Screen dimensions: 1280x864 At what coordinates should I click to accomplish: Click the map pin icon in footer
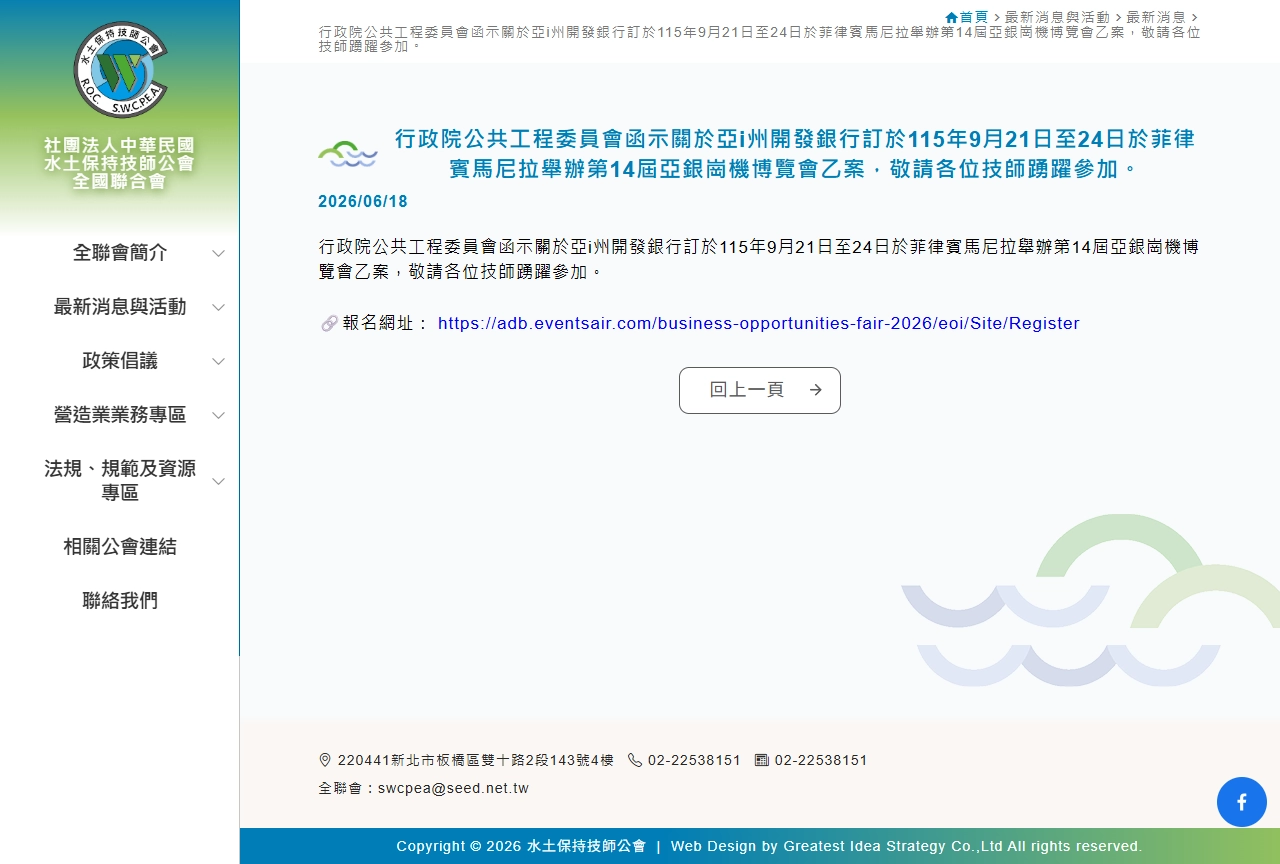(325, 760)
